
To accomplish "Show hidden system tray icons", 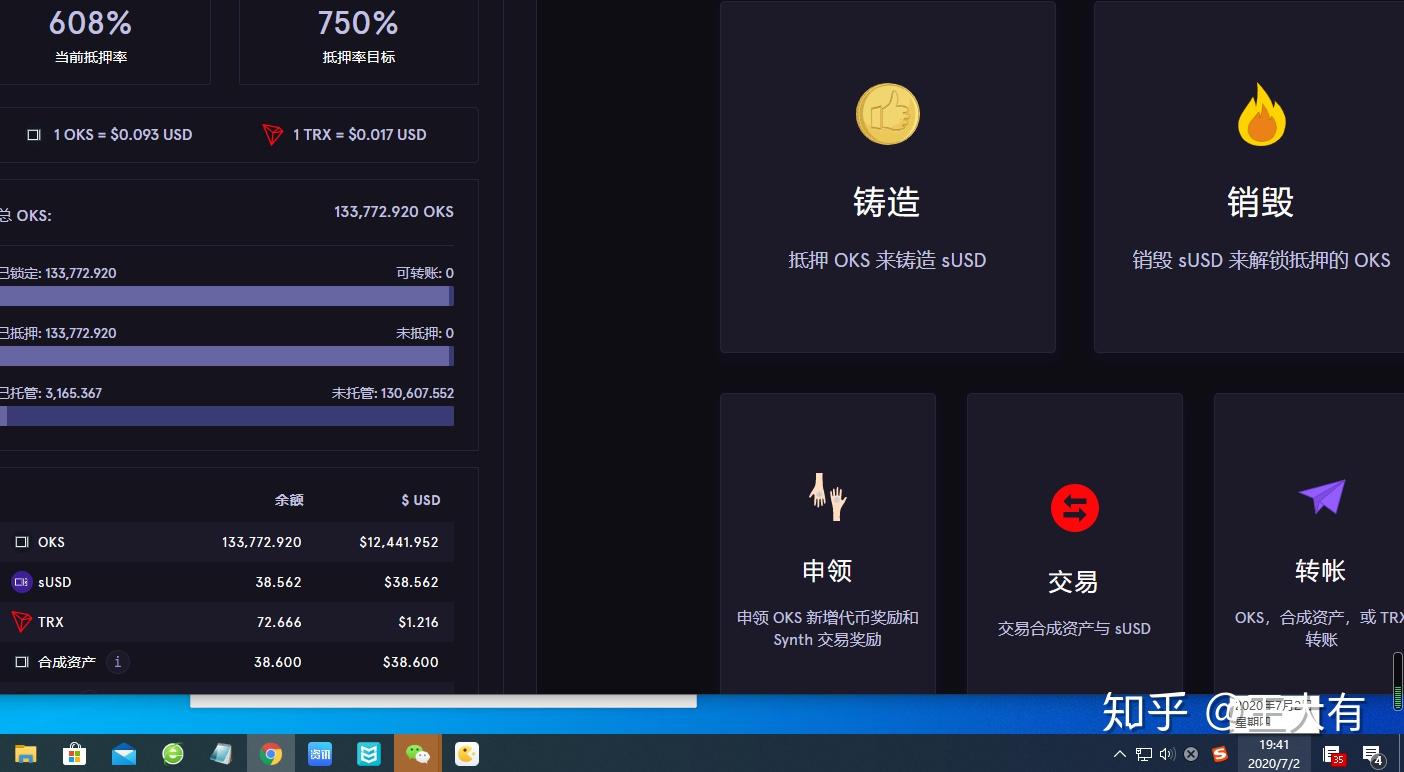I will (1120, 754).
